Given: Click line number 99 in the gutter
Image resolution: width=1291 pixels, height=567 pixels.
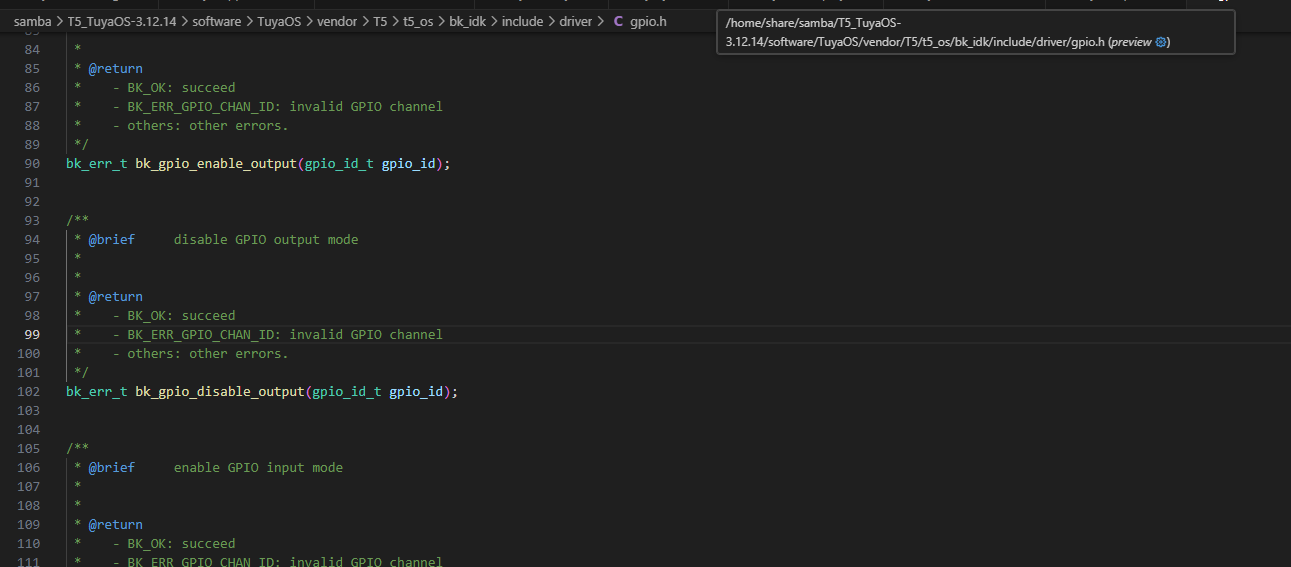Looking at the screenshot, I should coord(33,335).
